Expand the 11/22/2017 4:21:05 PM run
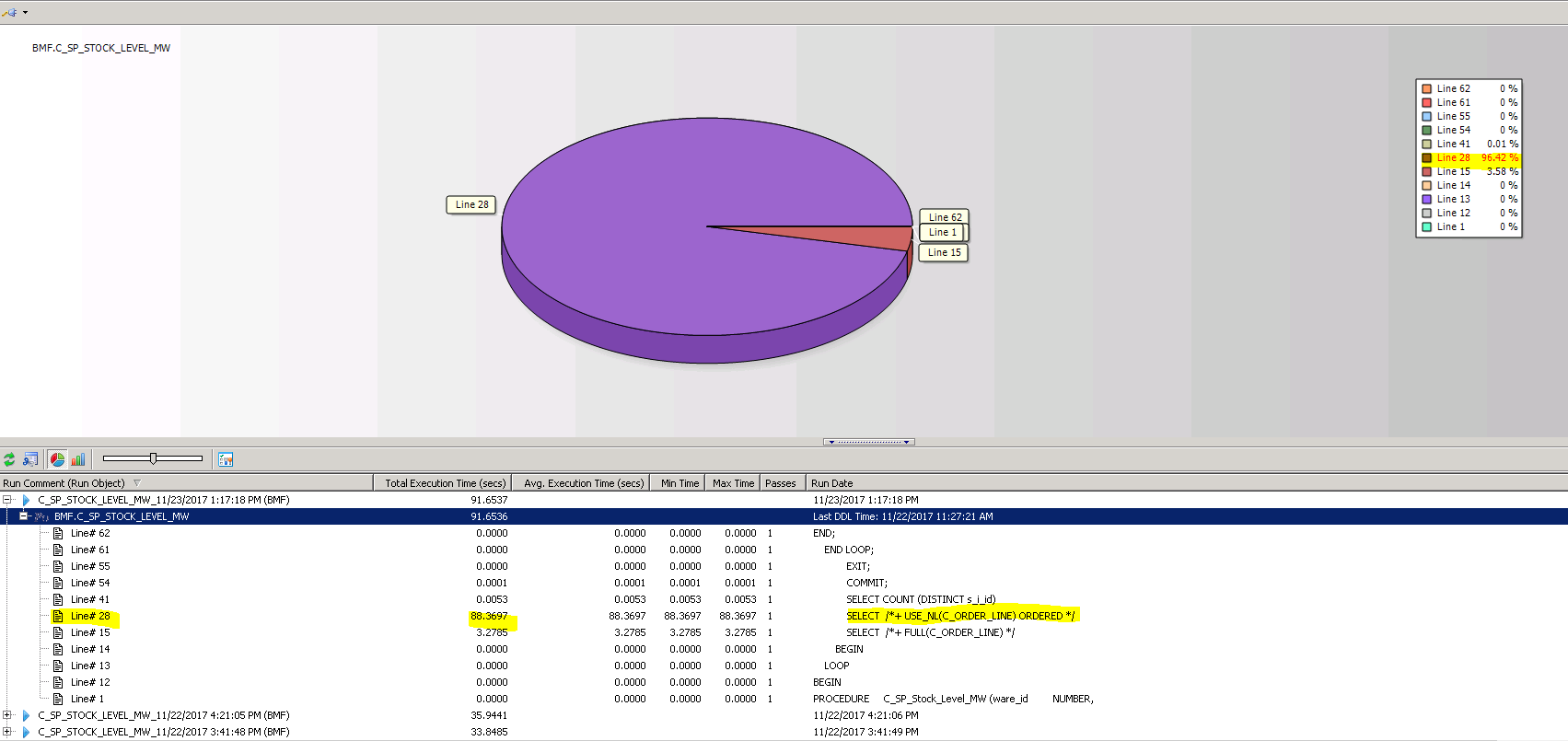1568x741 pixels. 7,715
